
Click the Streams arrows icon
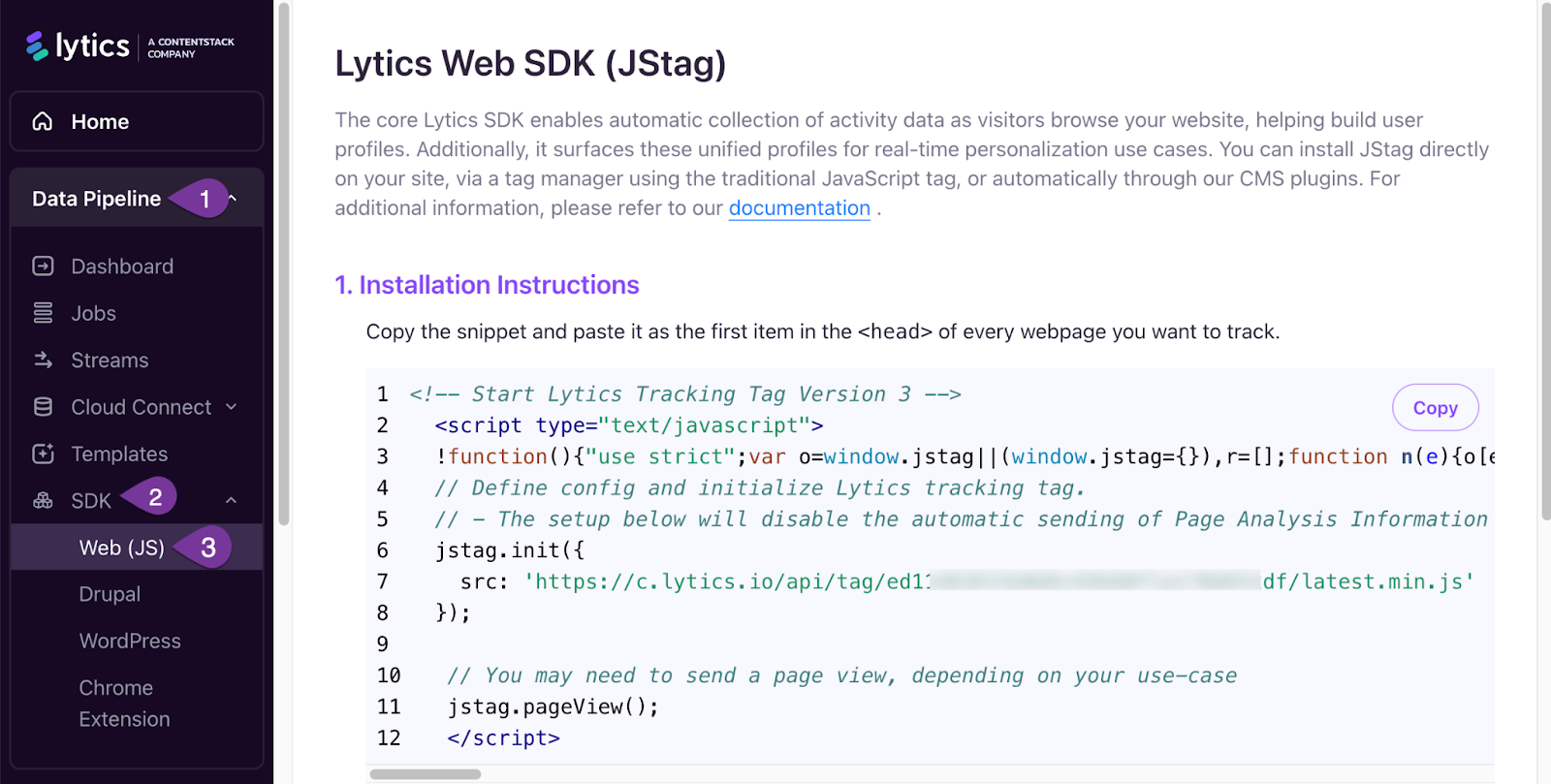(43, 360)
